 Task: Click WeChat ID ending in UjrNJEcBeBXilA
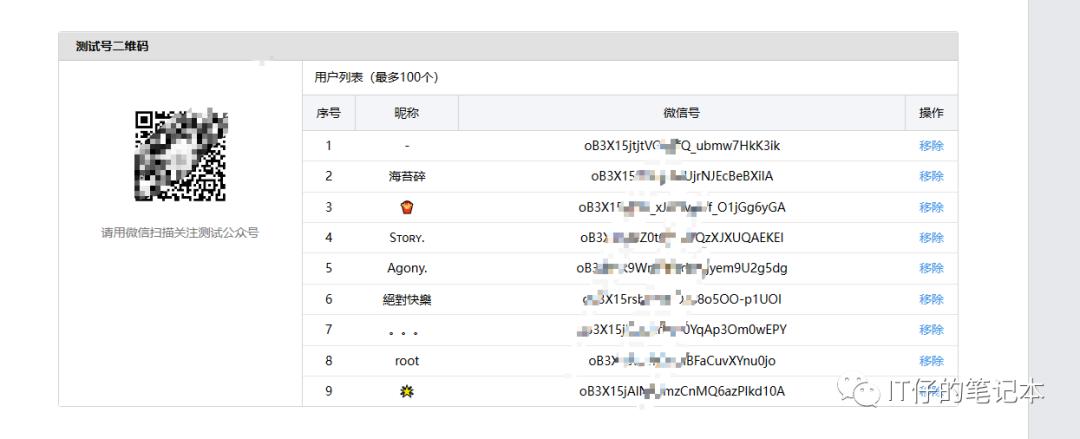tap(682, 176)
